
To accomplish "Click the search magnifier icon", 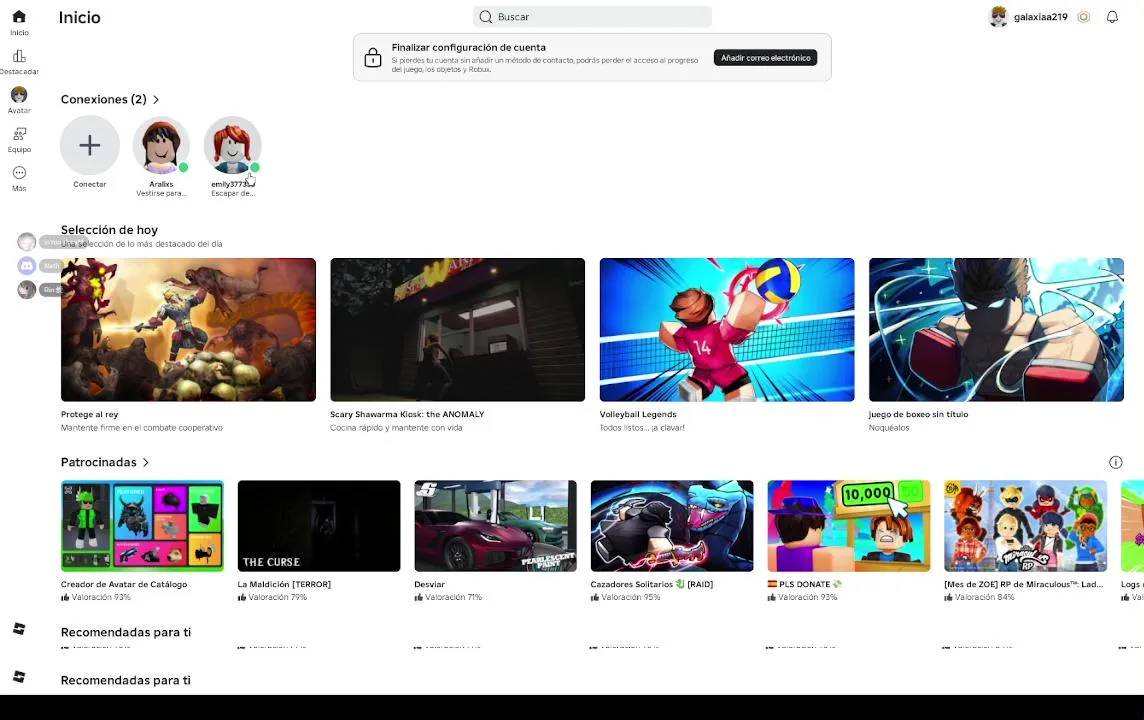I will tap(485, 17).
